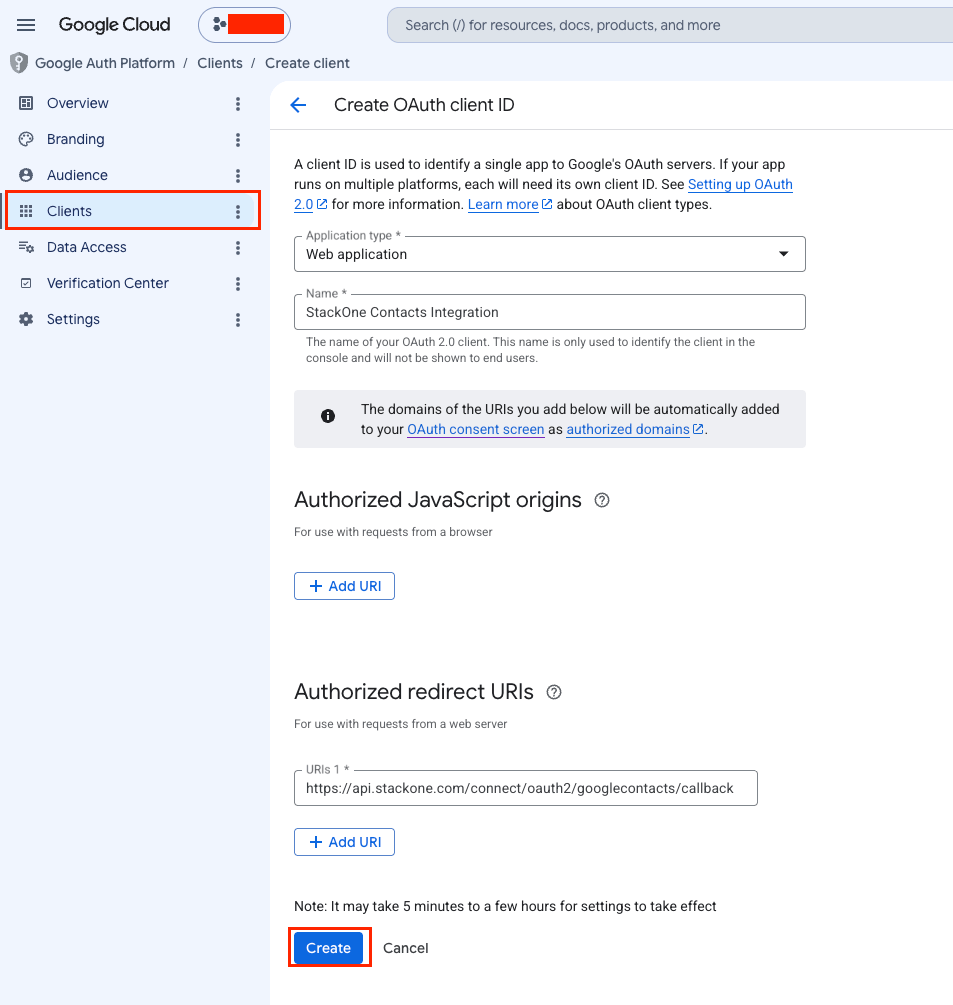Image resolution: width=953 pixels, height=1005 pixels.
Task: Open Overview in the sidebar
Action: (x=78, y=103)
